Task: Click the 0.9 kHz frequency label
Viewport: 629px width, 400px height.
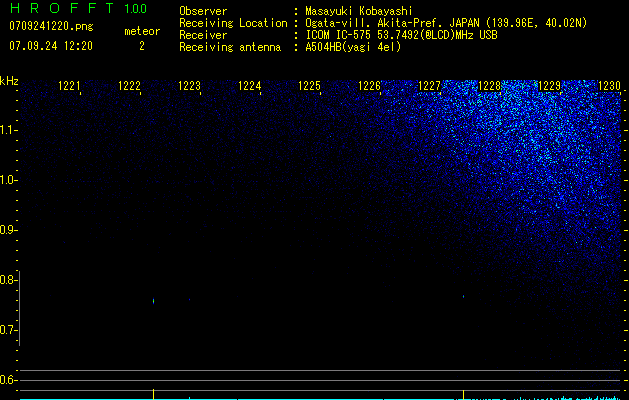Action: (x=7, y=230)
